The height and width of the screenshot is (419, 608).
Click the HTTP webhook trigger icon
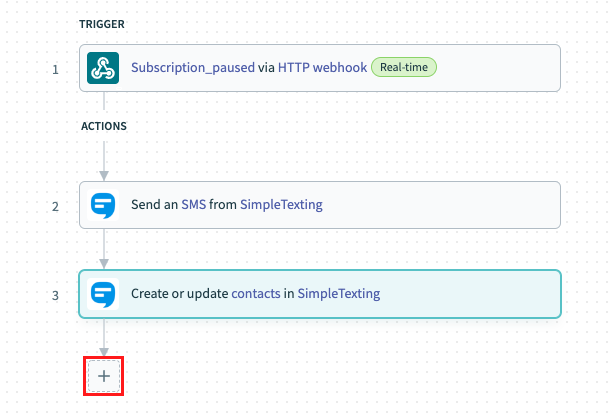103,68
